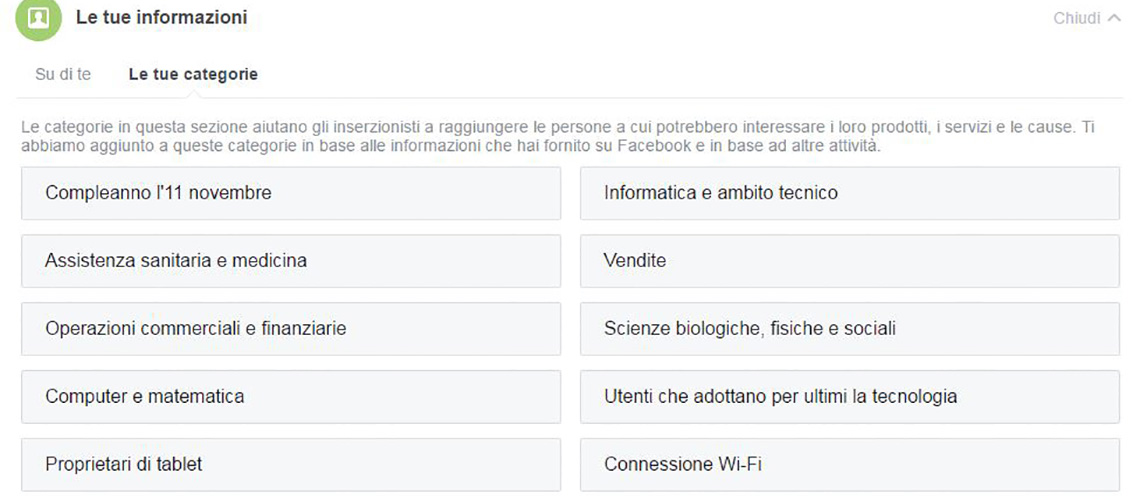Click the category description paragraph text

[x=558, y=137]
